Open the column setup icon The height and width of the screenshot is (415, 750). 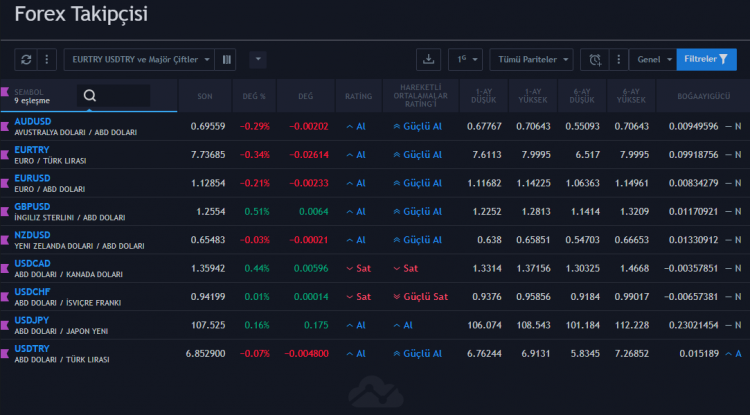(226, 60)
